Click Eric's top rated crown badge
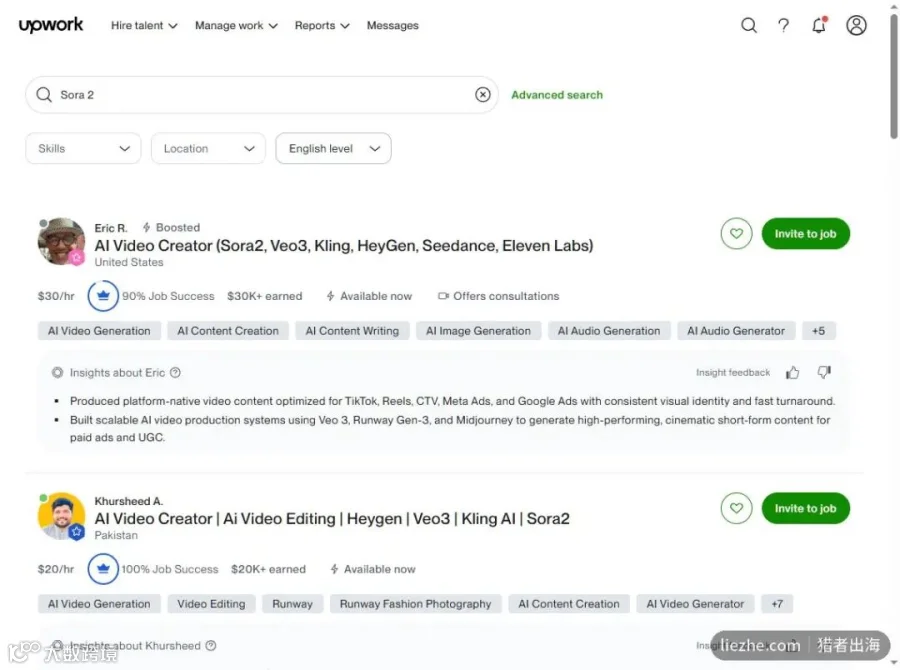The width and height of the screenshot is (900, 670). point(103,296)
